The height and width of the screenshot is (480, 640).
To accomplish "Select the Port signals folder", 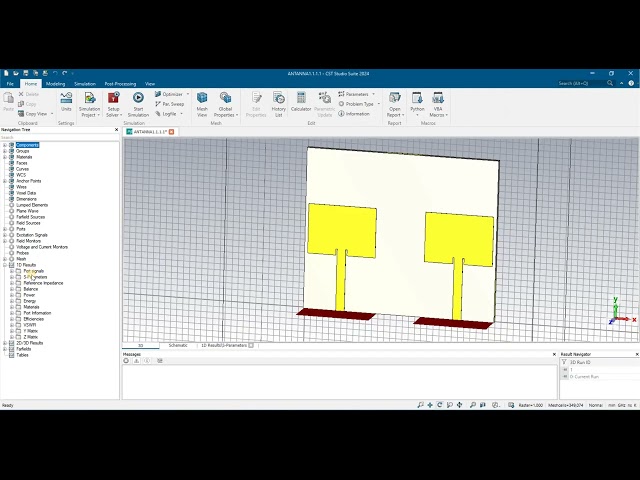I will [33, 271].
